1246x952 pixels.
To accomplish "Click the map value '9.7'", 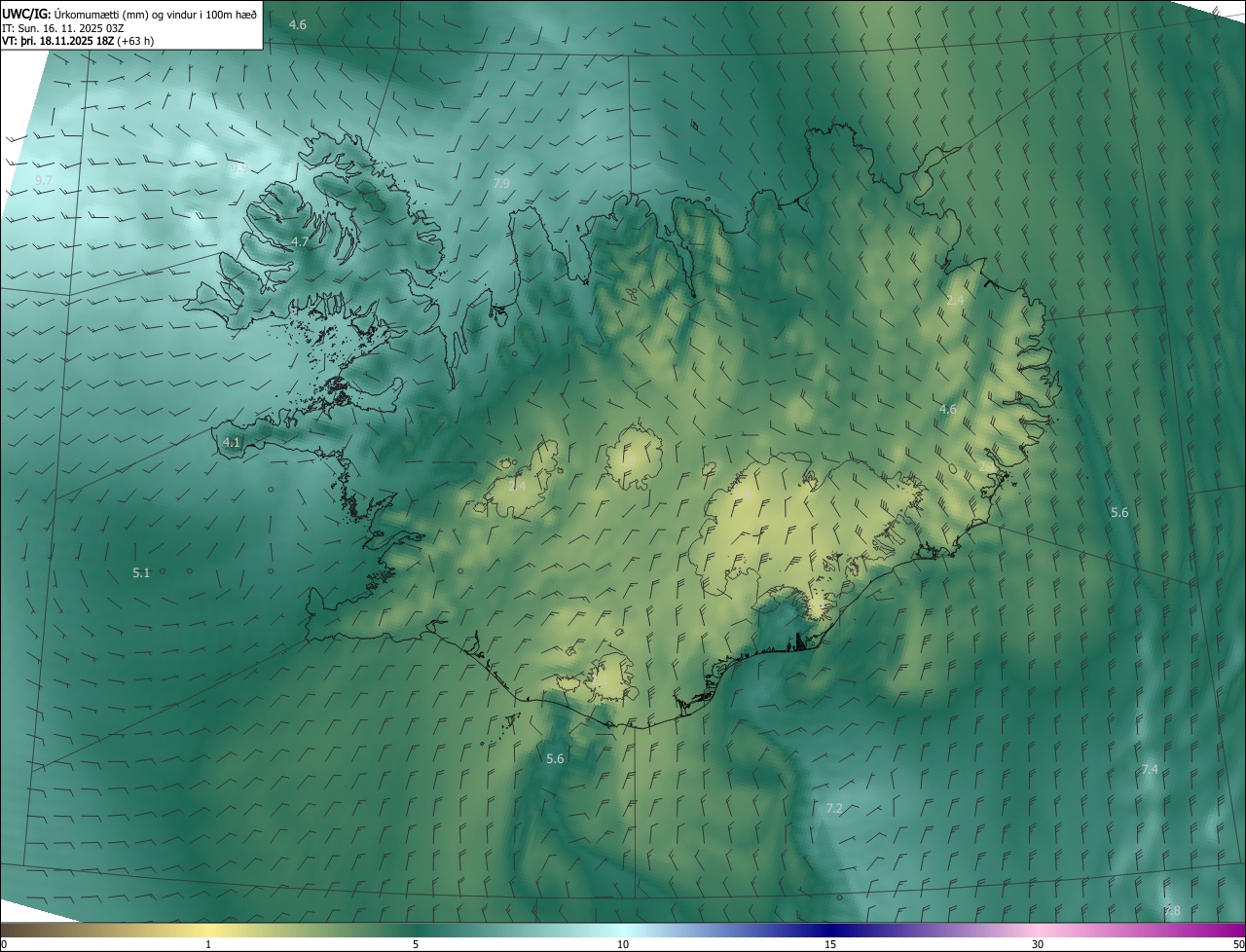I will (43, 181).
